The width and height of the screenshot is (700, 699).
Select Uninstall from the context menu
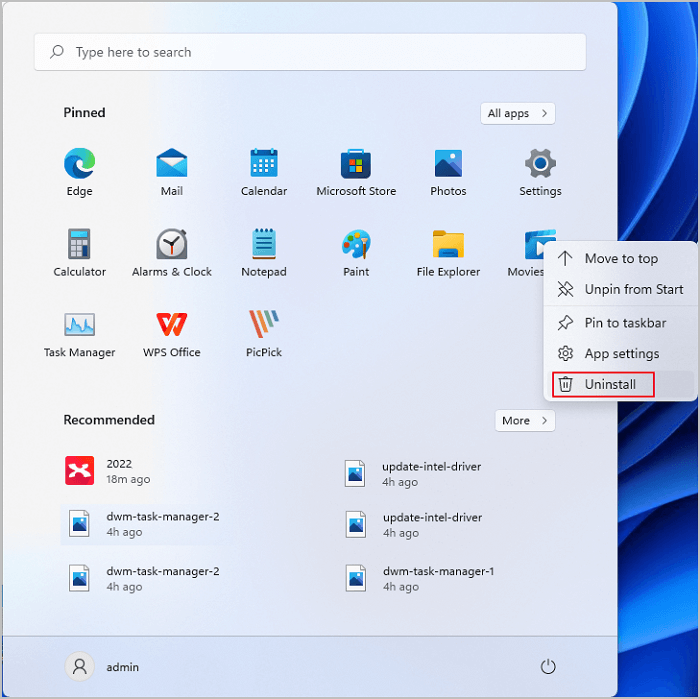621,384
